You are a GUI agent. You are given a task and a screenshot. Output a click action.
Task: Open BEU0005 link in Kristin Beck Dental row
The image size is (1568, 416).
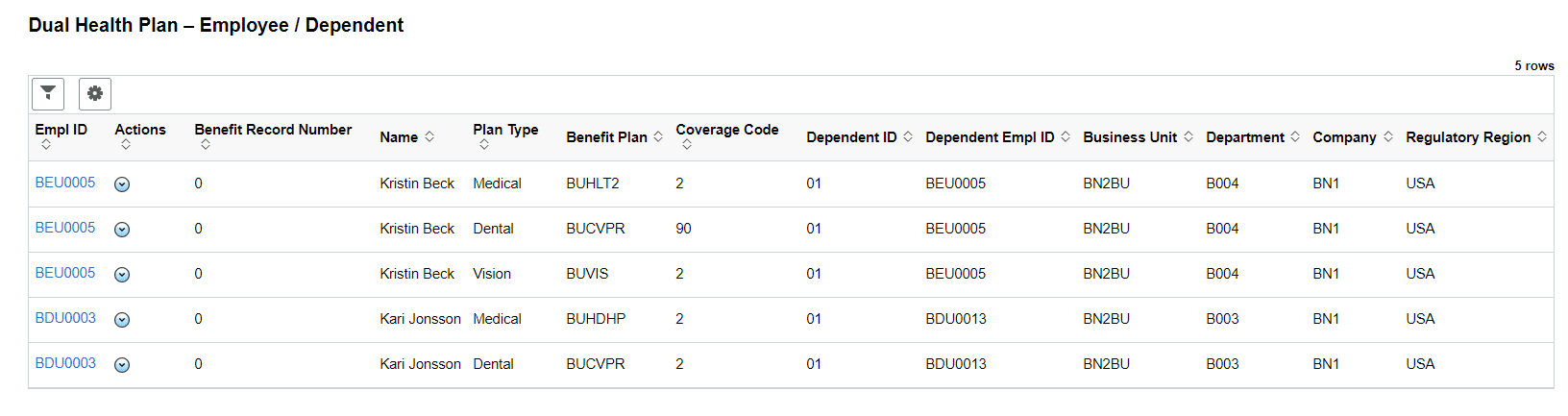[65, 228]
